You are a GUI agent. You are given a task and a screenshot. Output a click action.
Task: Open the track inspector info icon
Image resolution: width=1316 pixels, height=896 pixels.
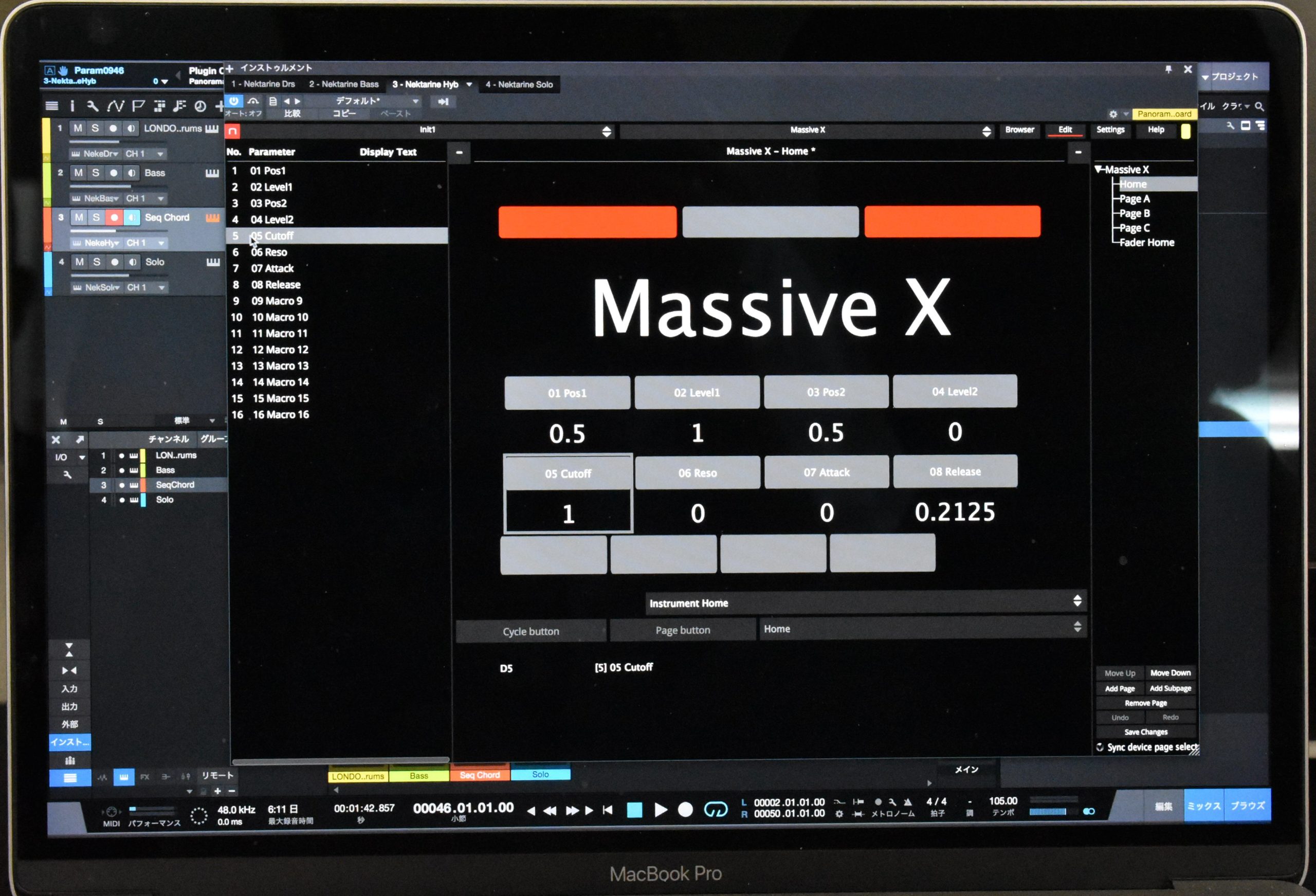(72, 106)
